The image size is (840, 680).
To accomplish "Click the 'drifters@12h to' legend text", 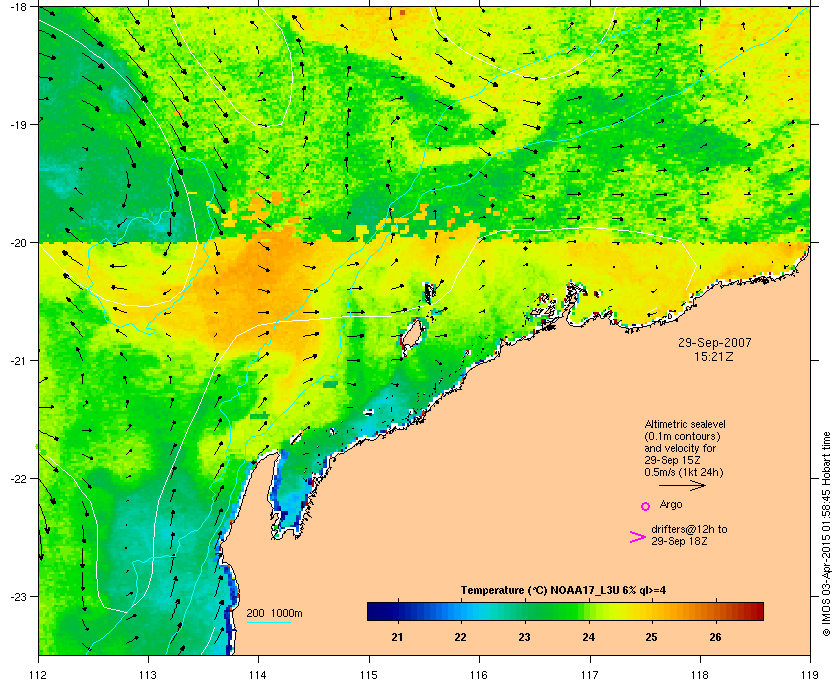I will (689, 529).
